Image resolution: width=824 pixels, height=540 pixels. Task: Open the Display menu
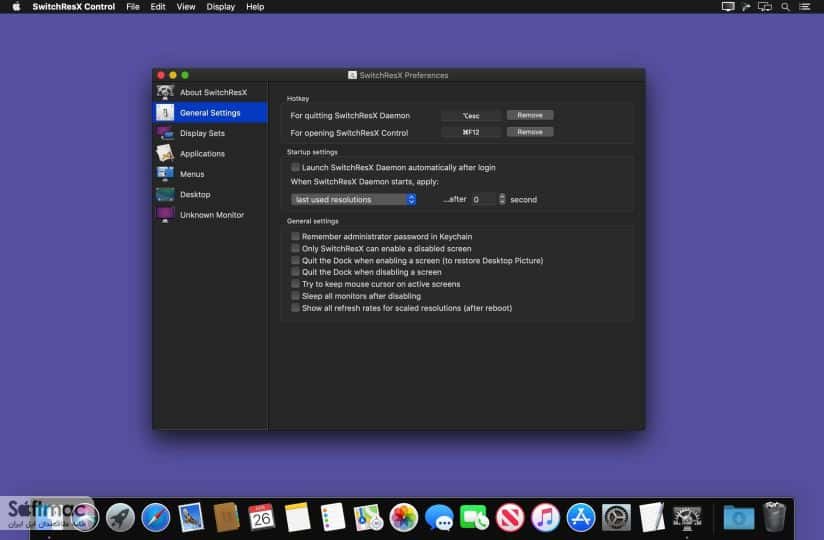[x=221, y=7]
